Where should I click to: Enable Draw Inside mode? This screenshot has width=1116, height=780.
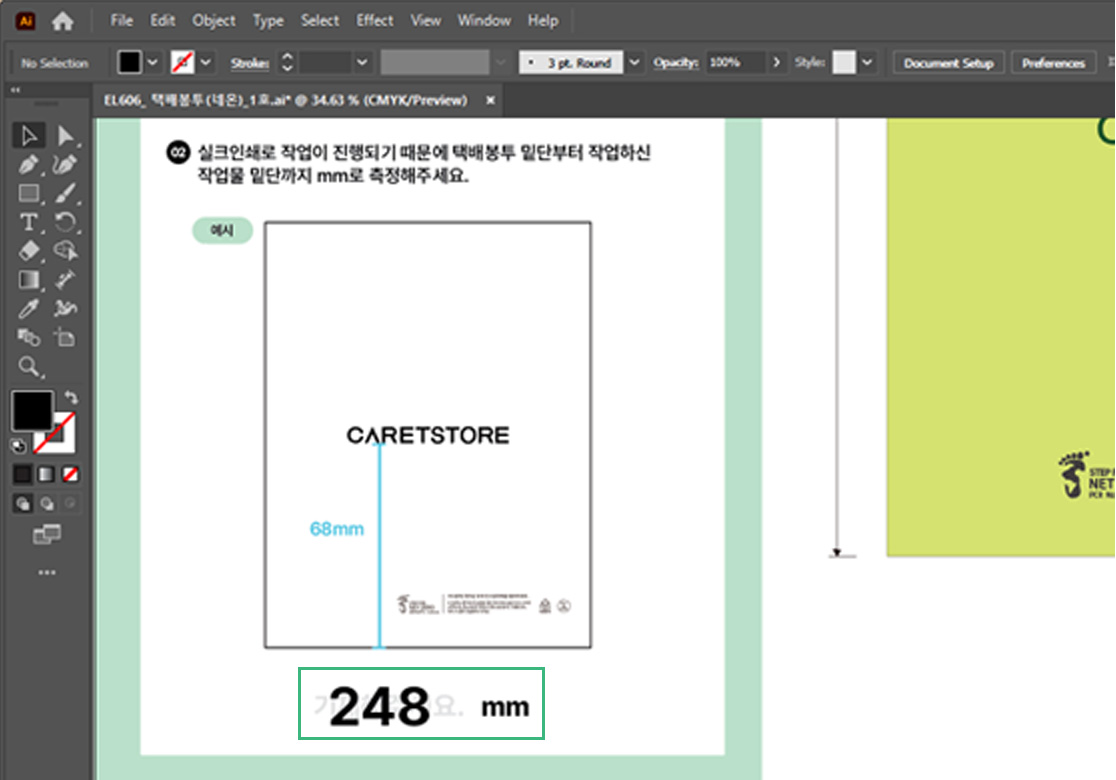coord(70,504)
